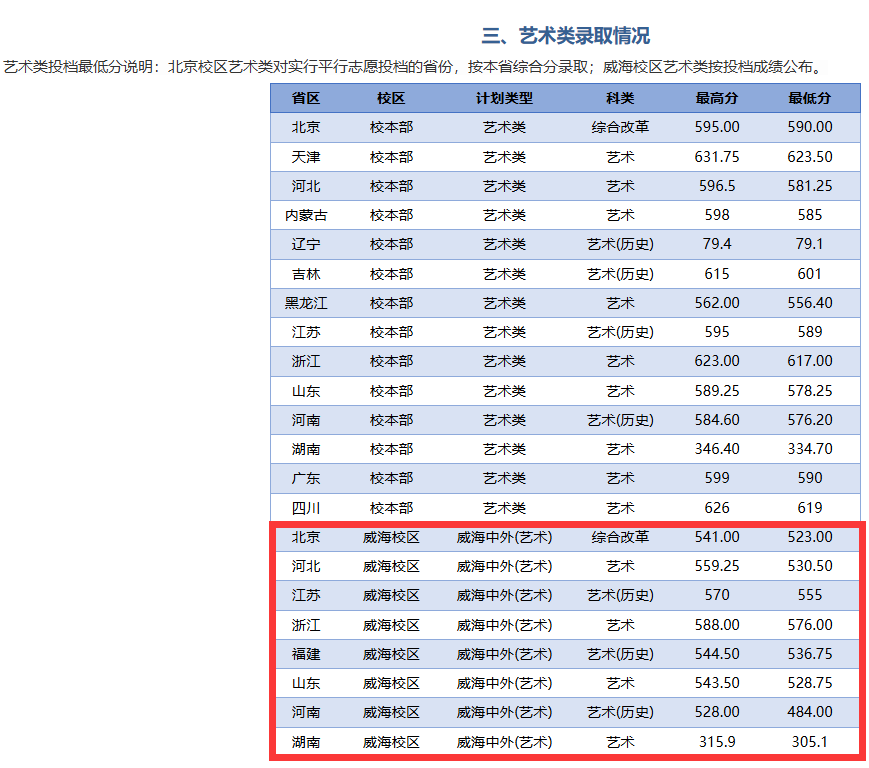The image size is (869, 768).
Task: Click the 523.00 score cell
Action: tap(810, 536)
